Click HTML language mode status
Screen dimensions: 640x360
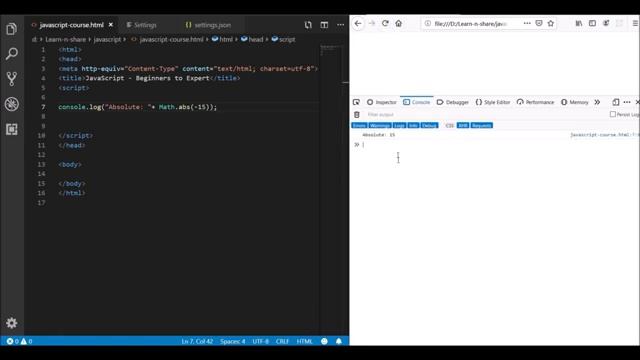click(304, 341)
